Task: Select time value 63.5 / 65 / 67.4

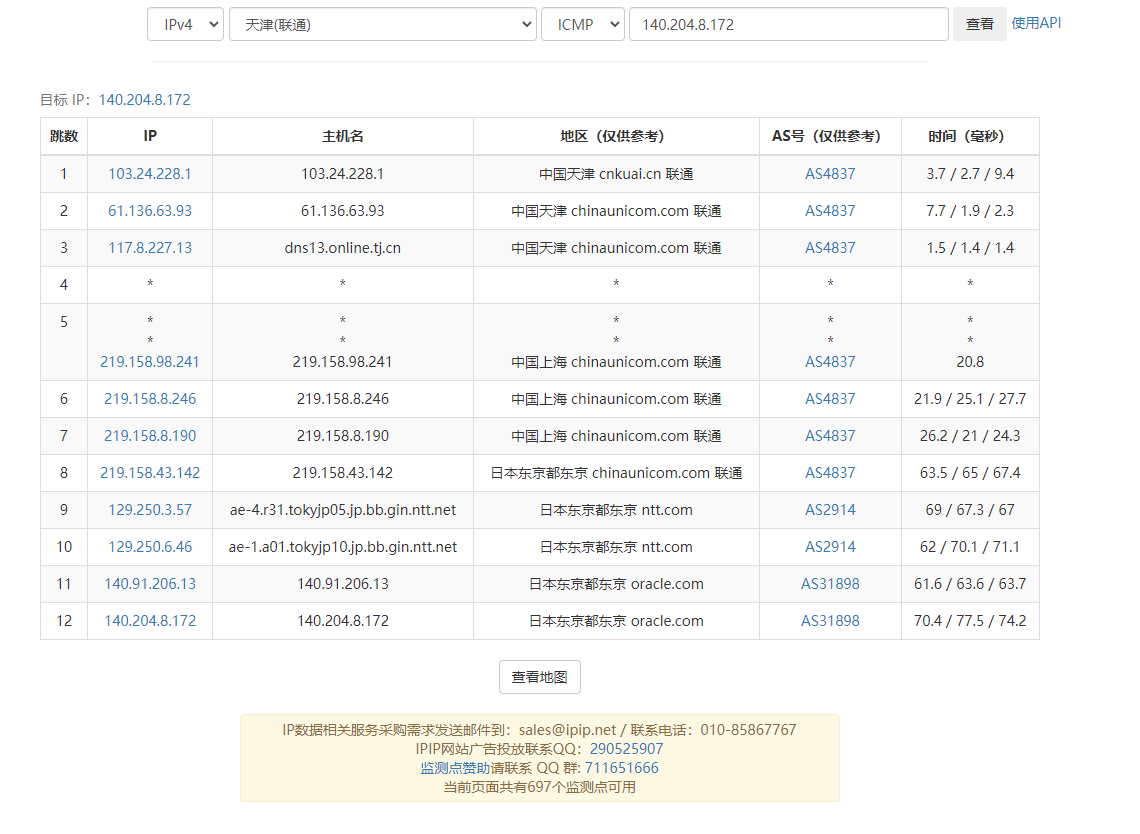Action: click(x=970, y=473)
